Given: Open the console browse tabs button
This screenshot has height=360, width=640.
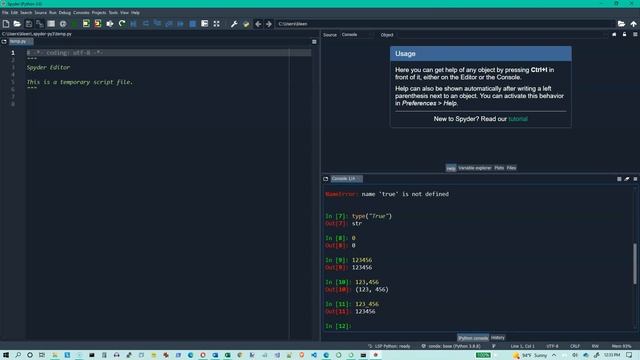Looking at the screenshot, I should click(326, 179).
